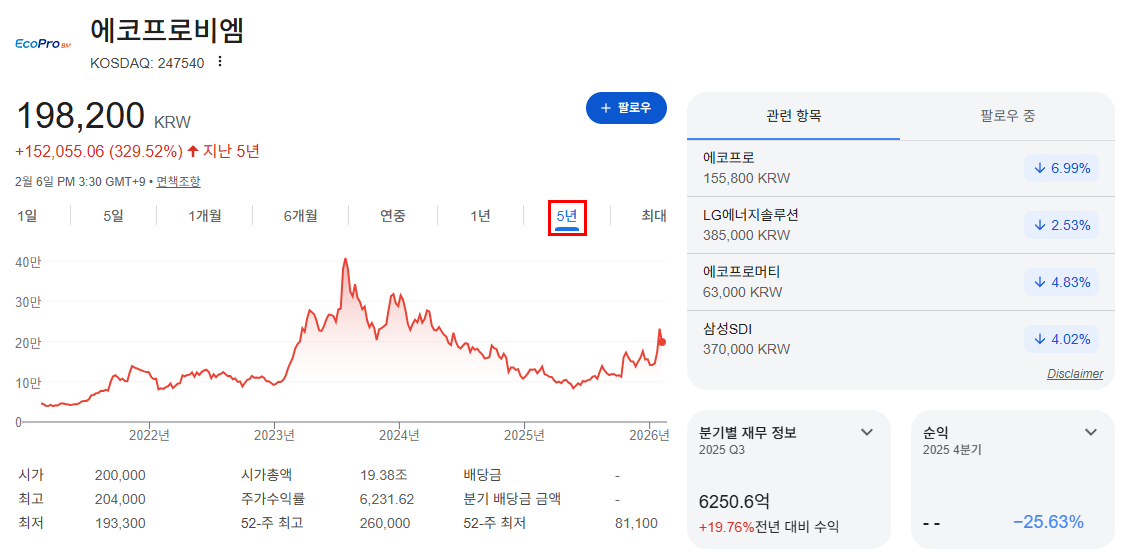Open the 삼성SDI related stock row
This screenshot has width=1125, height=556.
900,339
